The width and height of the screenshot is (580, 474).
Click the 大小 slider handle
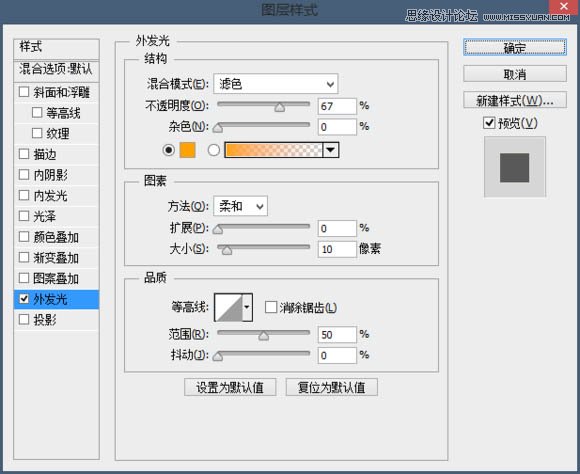pos(227,251)
